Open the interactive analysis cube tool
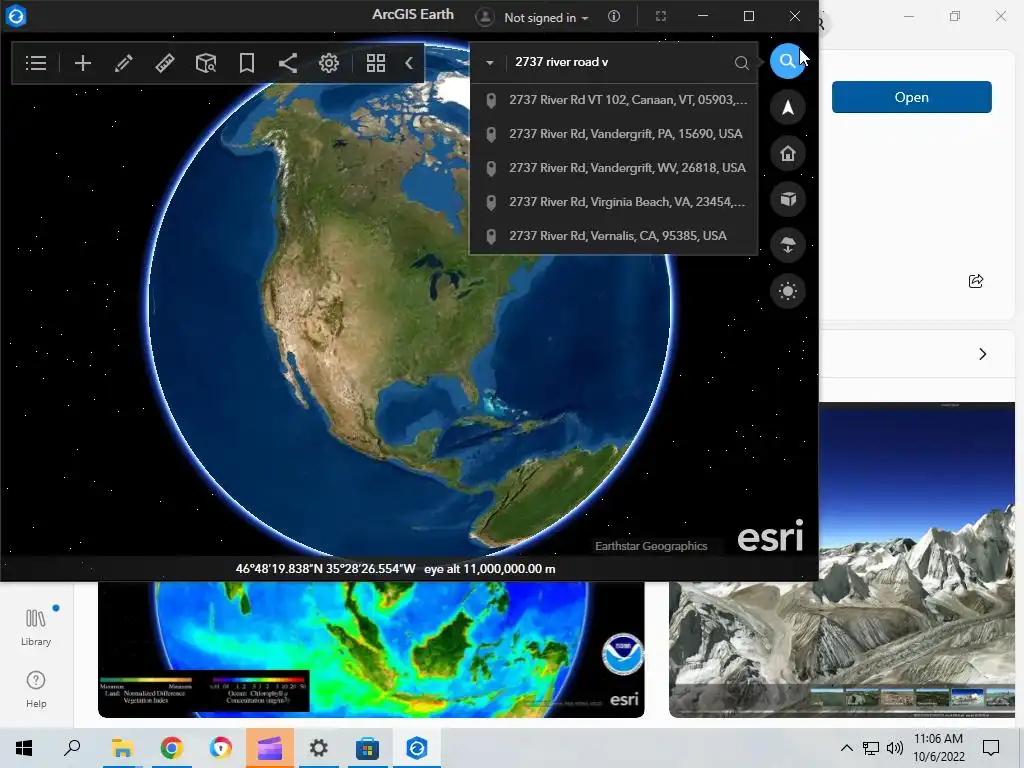Image resolution: width=1024 pixels, height=768 pixels. [206, 63]
